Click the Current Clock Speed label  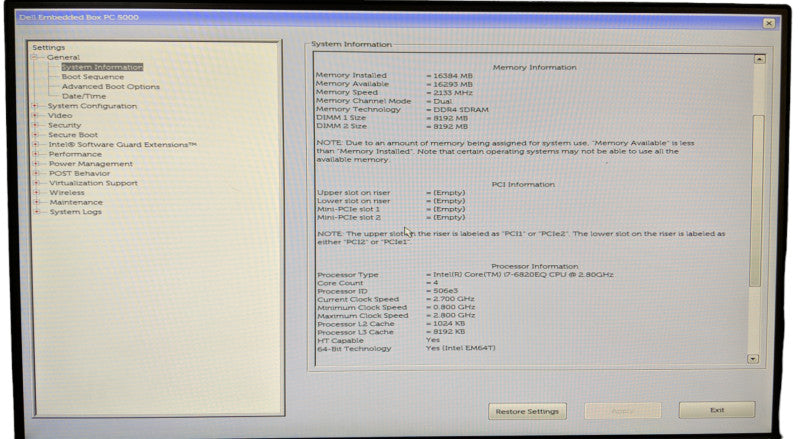(x=358, y=299)
